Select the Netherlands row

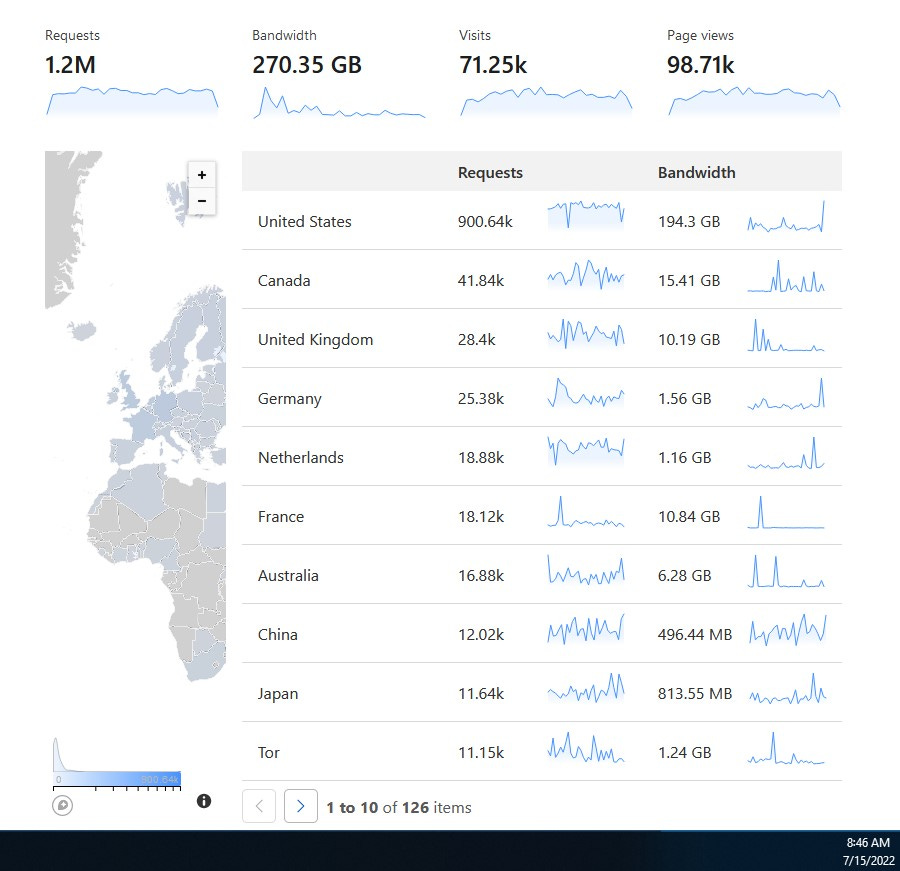point(542,458)
